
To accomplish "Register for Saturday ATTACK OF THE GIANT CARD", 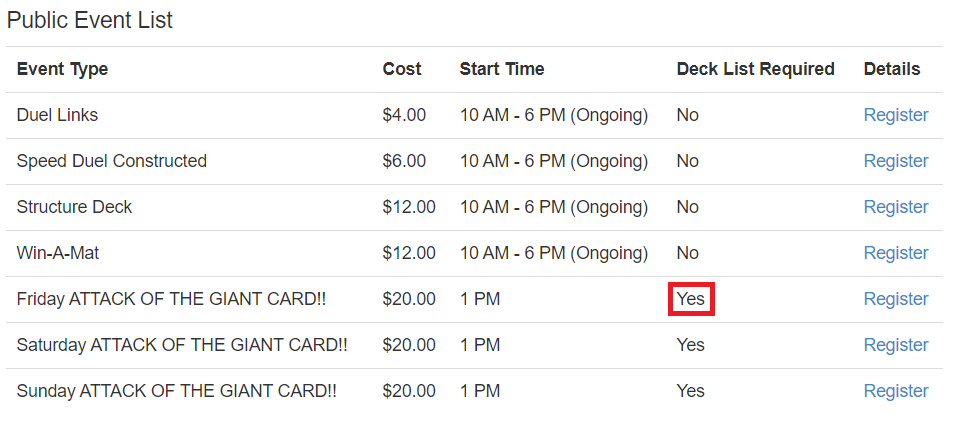I will pos(895,345).
